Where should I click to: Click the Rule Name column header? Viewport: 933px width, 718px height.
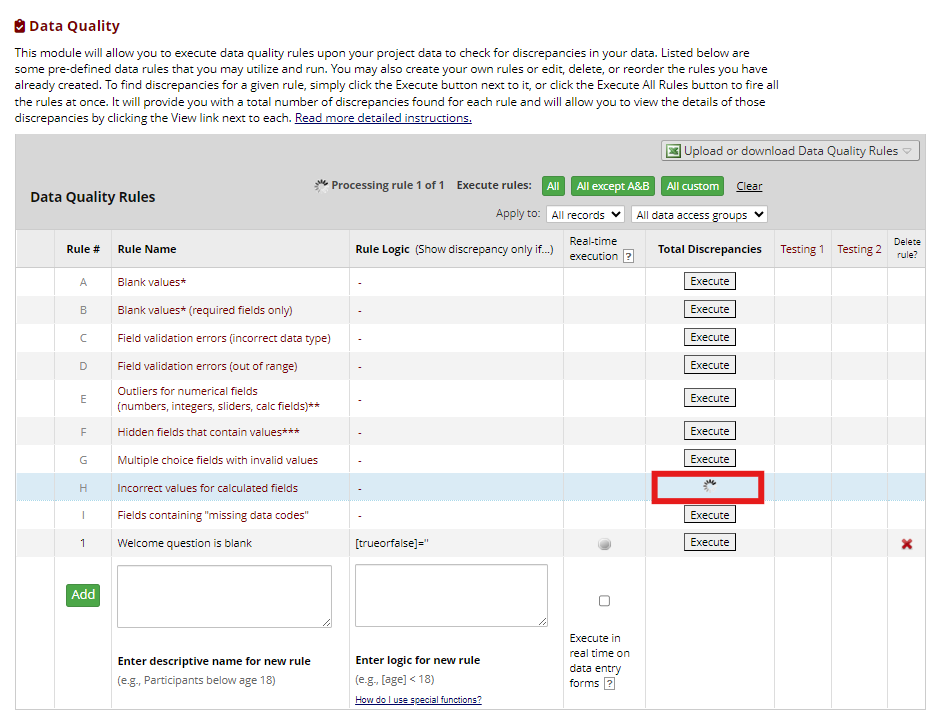(147, 249)
